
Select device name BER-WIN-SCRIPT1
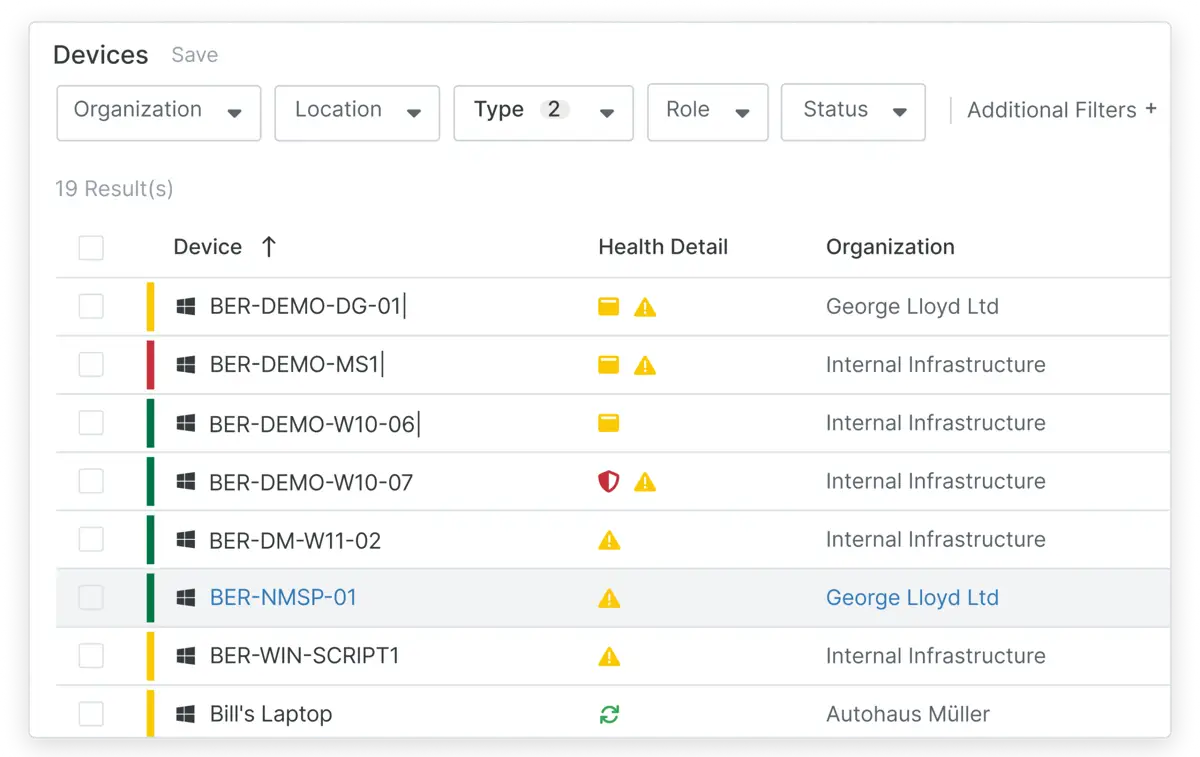tap(305, 656)
